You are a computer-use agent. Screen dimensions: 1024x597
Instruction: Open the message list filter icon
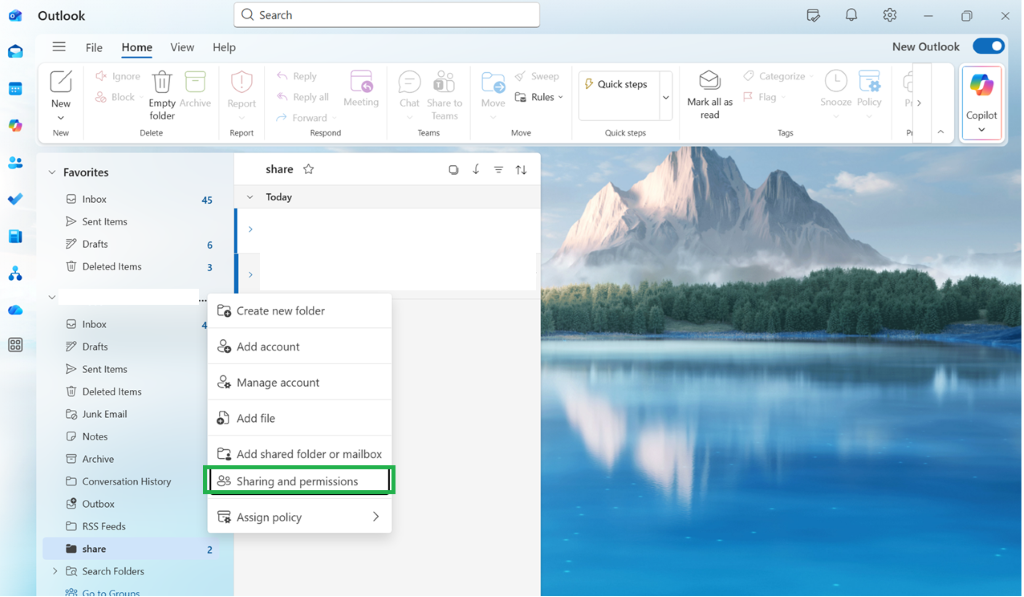498,170
